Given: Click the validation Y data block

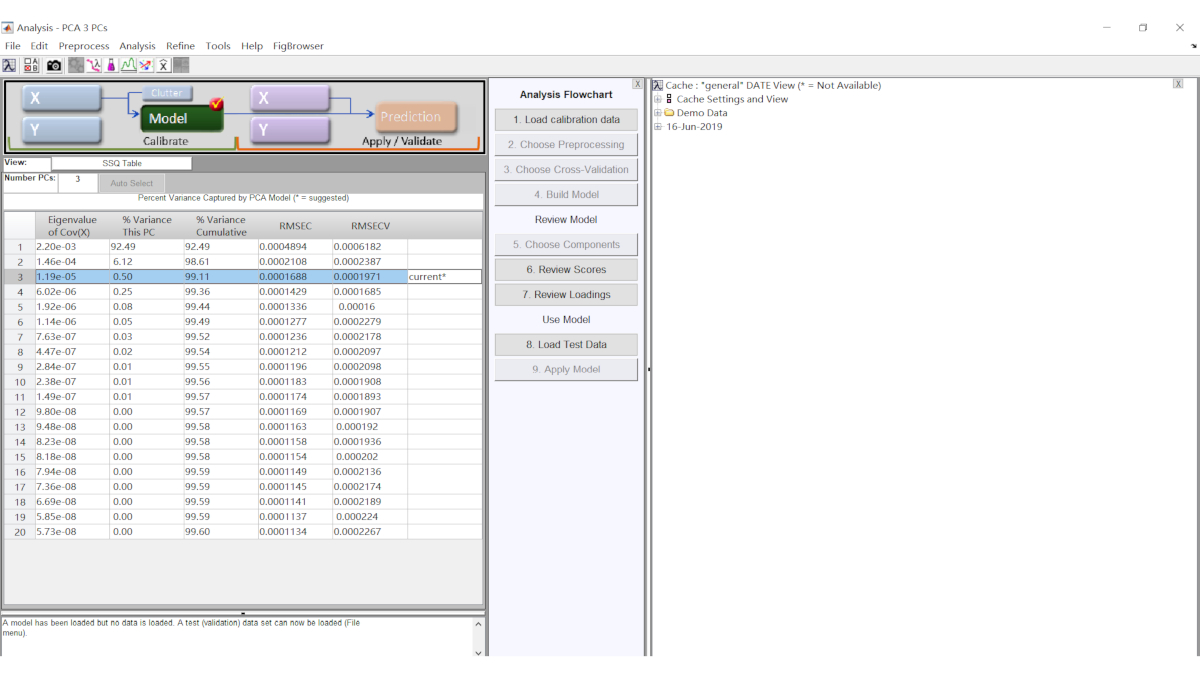Looking at the screenshot, I should [x=290, y=130].
